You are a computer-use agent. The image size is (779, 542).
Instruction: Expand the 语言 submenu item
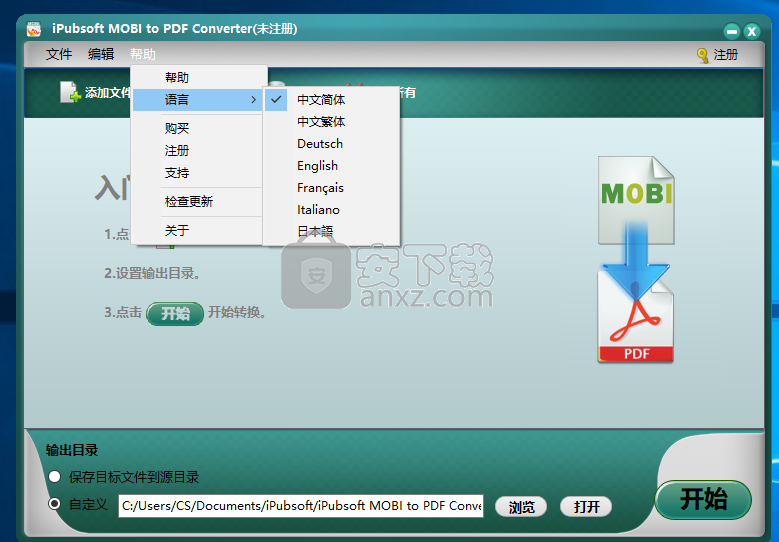point(198,100)
